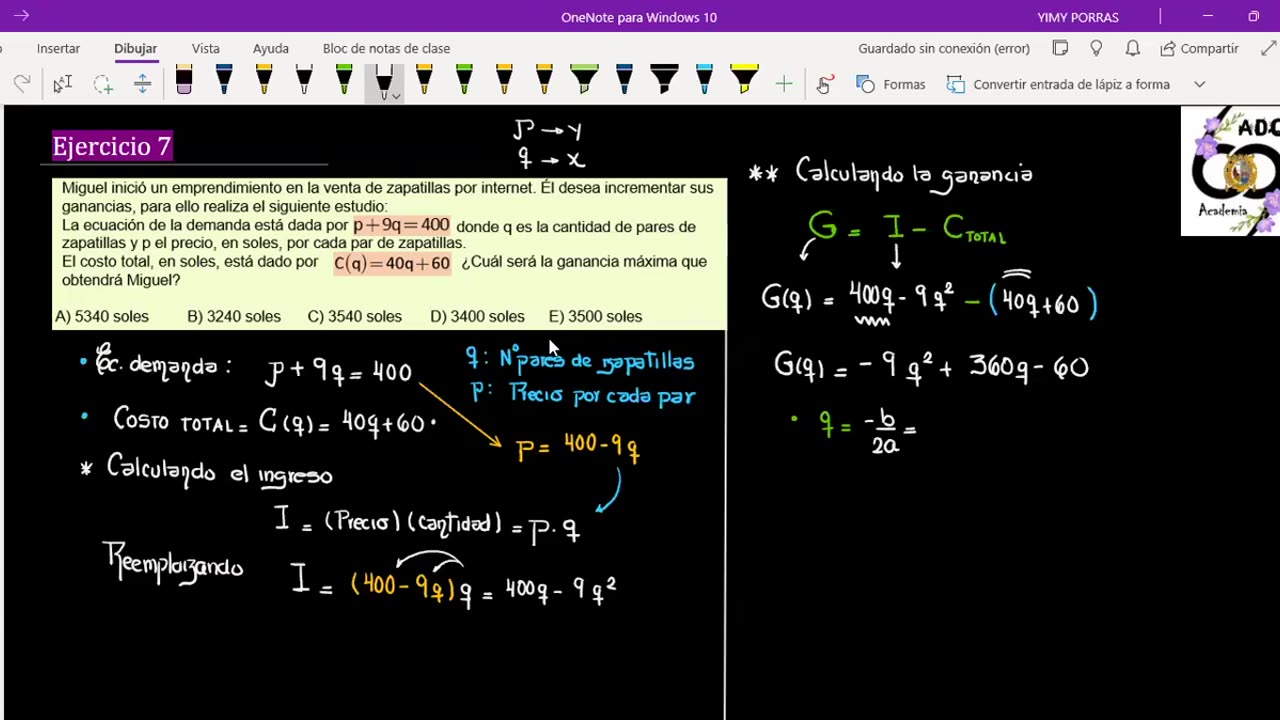Image resolution: width=1280 pixels, height=720 pixels.
Task: Click the Guardado sin conexión (error) status
Action: (x=943, y=48)
